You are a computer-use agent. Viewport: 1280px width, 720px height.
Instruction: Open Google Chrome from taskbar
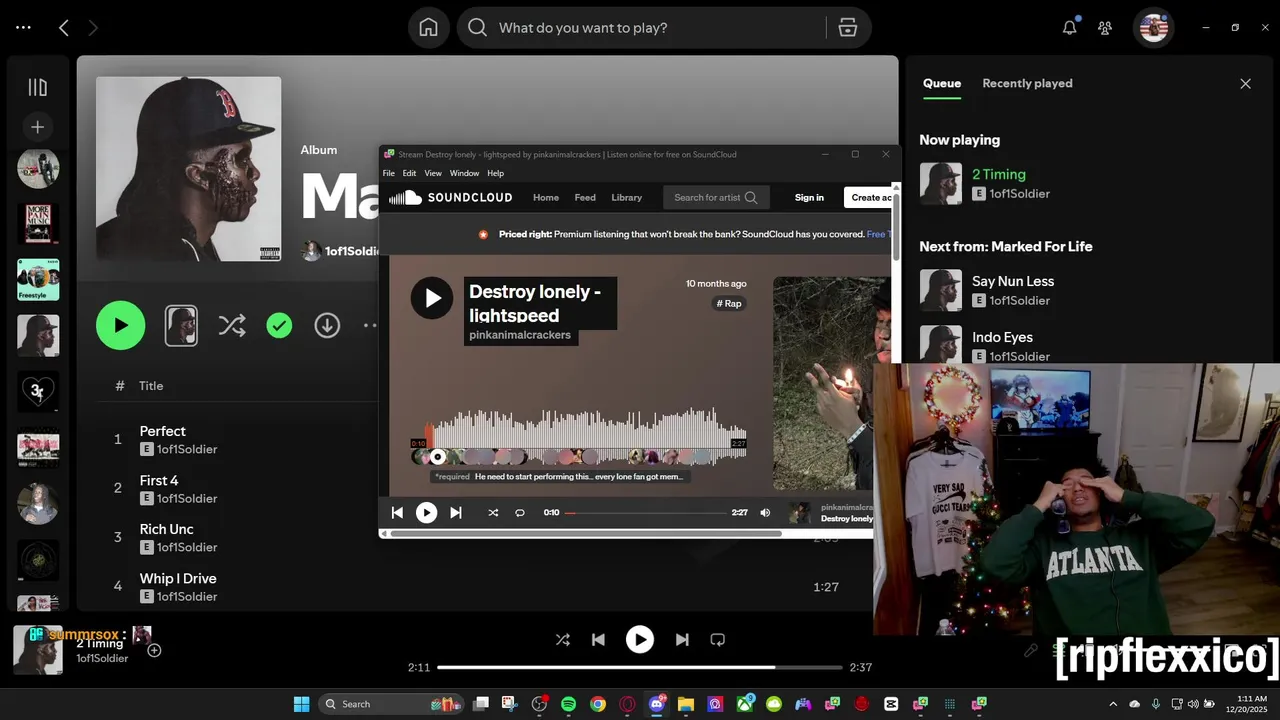[x=597, y=704]
